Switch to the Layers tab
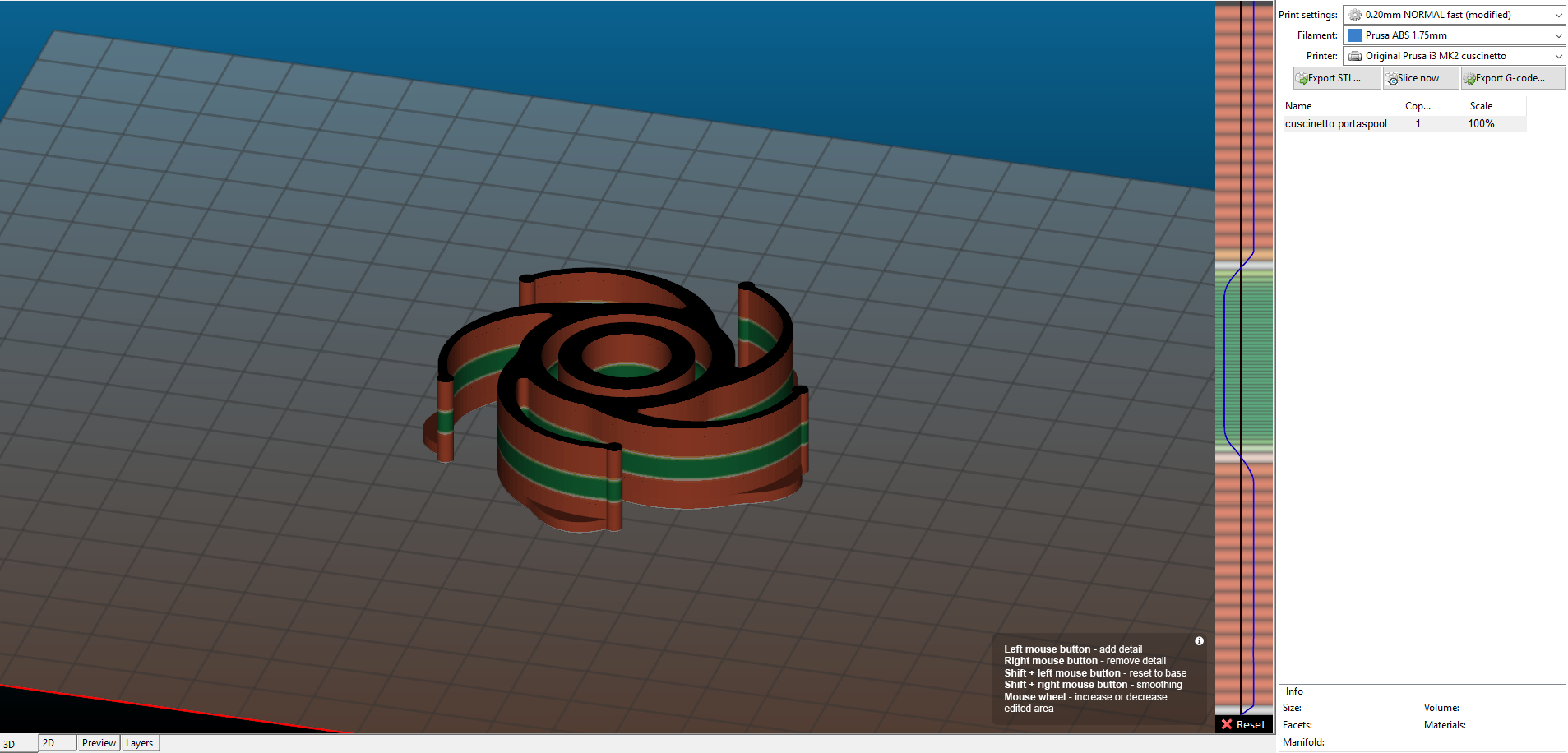Screen dimensions: 1568x753 [140, 743]
